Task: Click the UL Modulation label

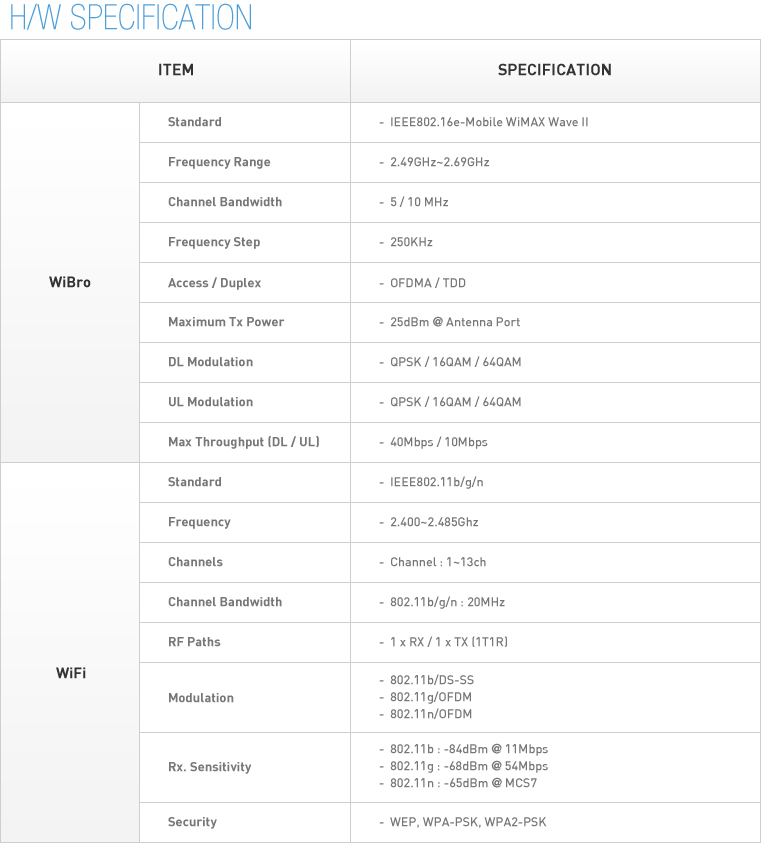Action: coord(210,402)
